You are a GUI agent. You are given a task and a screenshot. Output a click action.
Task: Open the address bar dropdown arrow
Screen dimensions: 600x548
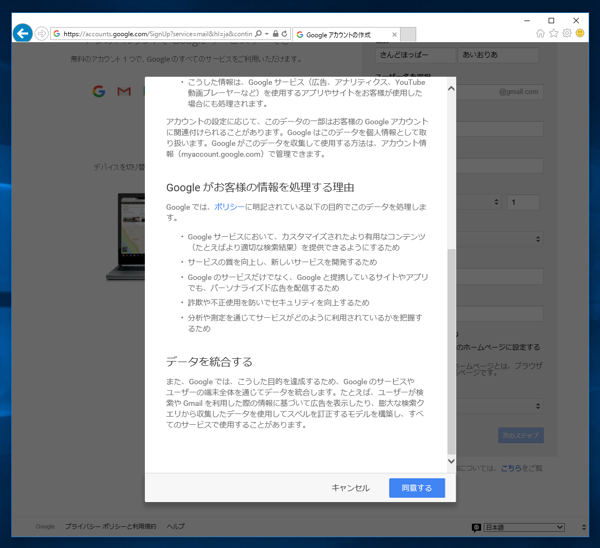click(x=267, y=34)
